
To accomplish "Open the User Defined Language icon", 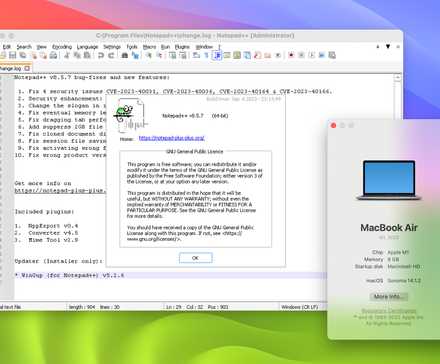I will pos(227,55).
